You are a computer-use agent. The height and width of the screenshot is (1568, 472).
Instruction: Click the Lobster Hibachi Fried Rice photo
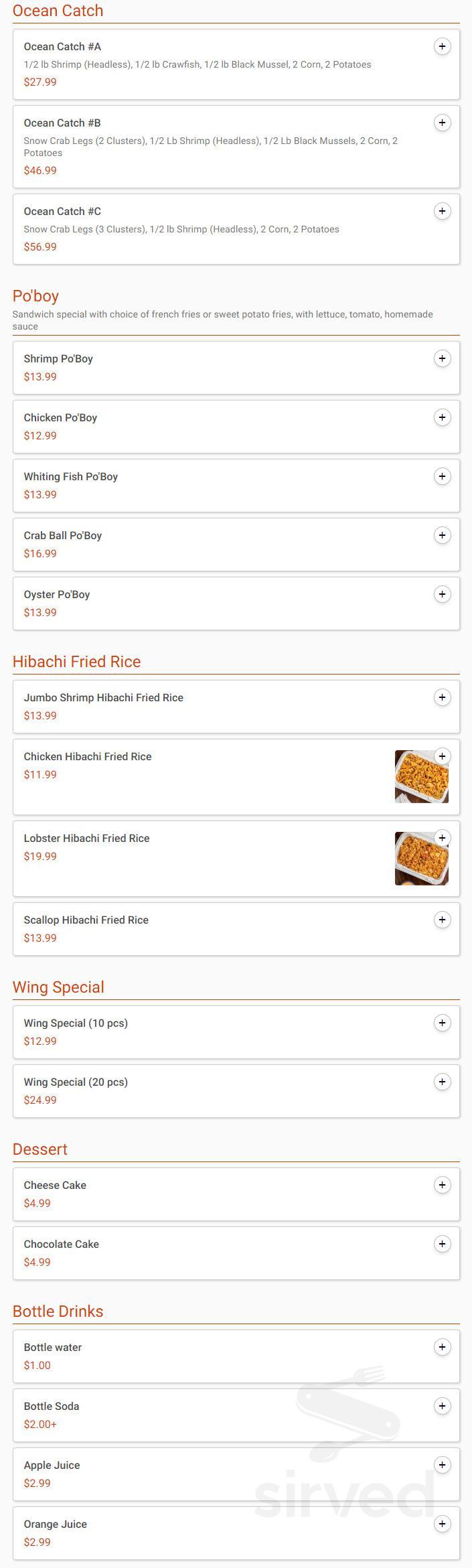coord(421,858)
